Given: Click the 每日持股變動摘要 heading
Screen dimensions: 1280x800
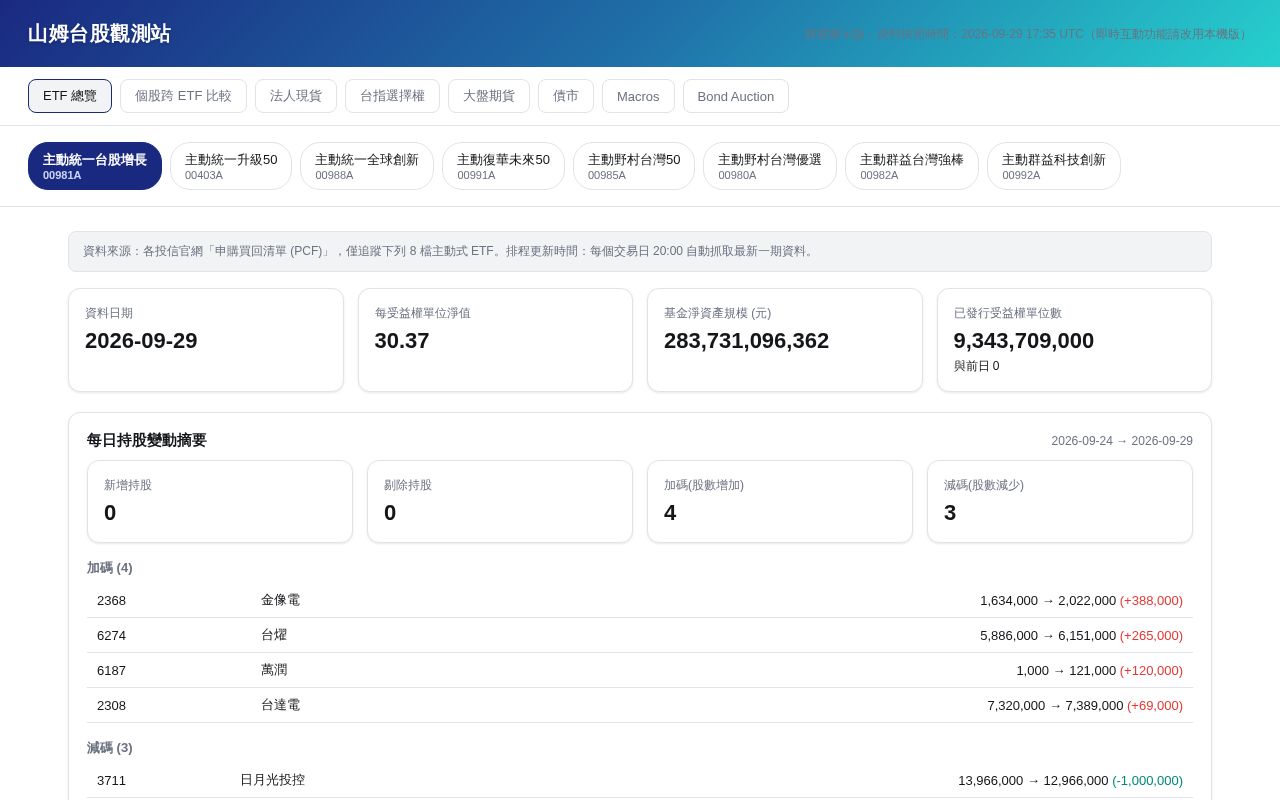Looking at the screenshot, I should click(147, 441).
